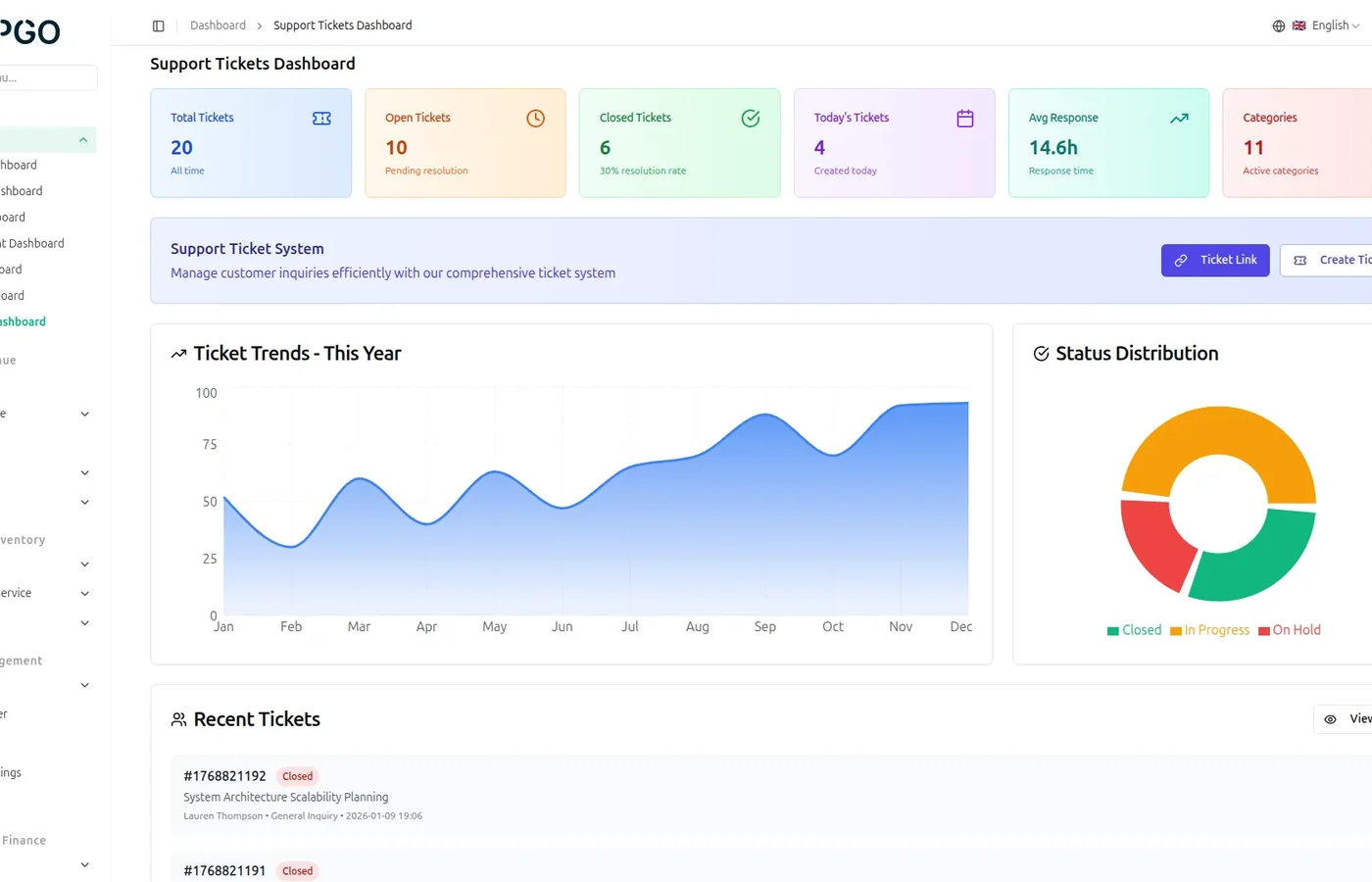Screen dimensions: 1372x882
Task: Click the orange donut chart segment
Action: pyautogui.click(x=1218, y=431)
